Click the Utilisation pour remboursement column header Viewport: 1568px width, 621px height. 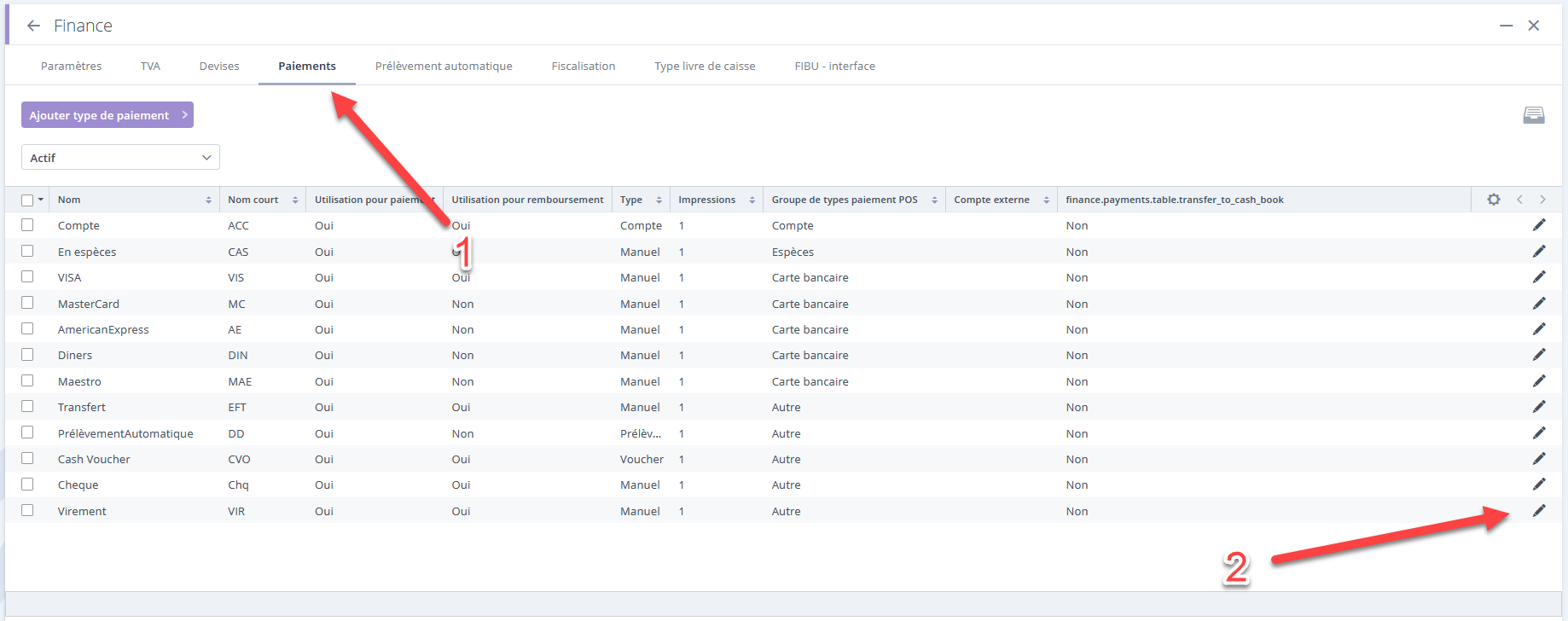point(527,200)
